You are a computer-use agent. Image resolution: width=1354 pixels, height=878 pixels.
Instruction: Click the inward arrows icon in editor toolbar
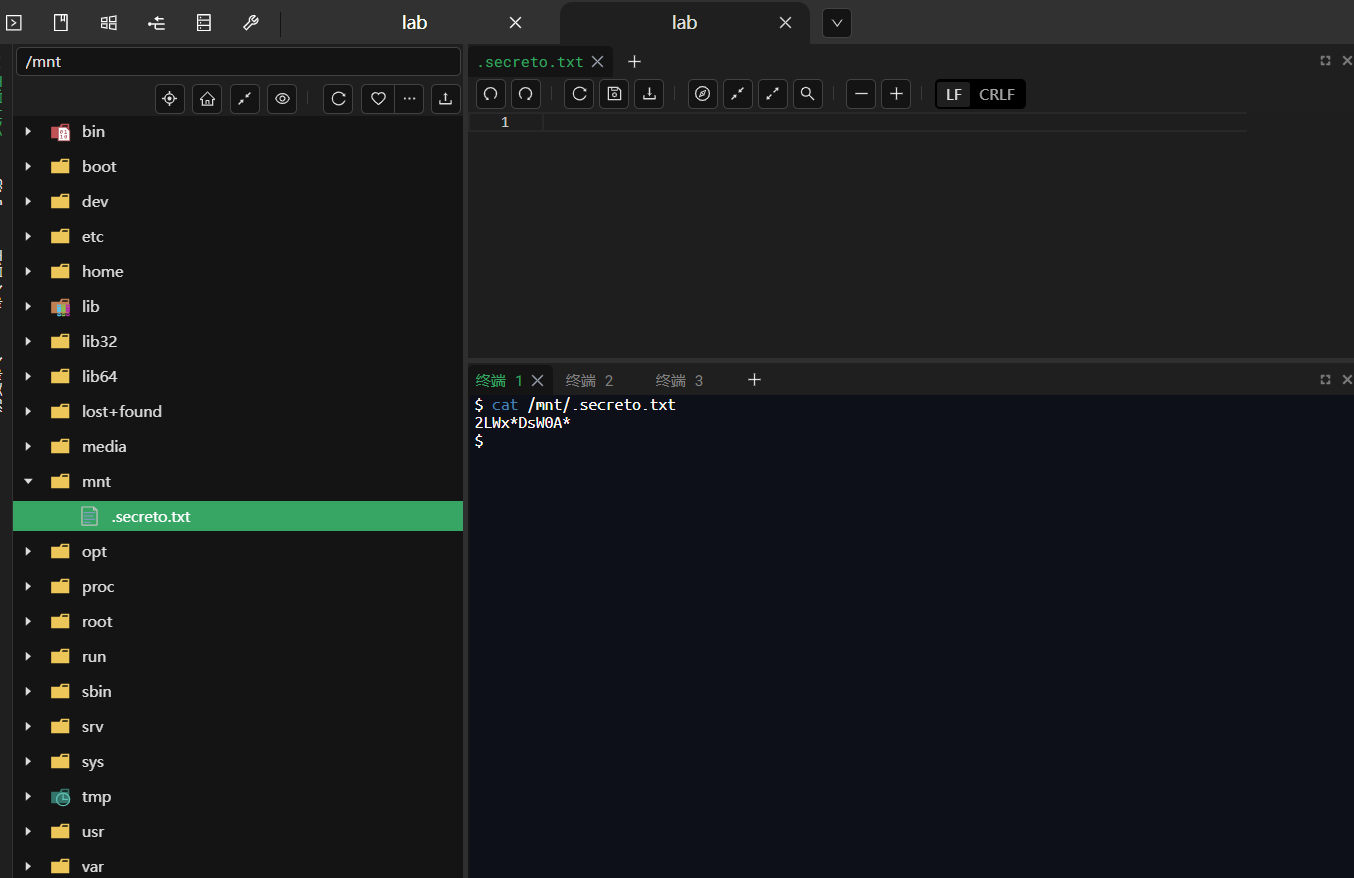click(738, 94)
